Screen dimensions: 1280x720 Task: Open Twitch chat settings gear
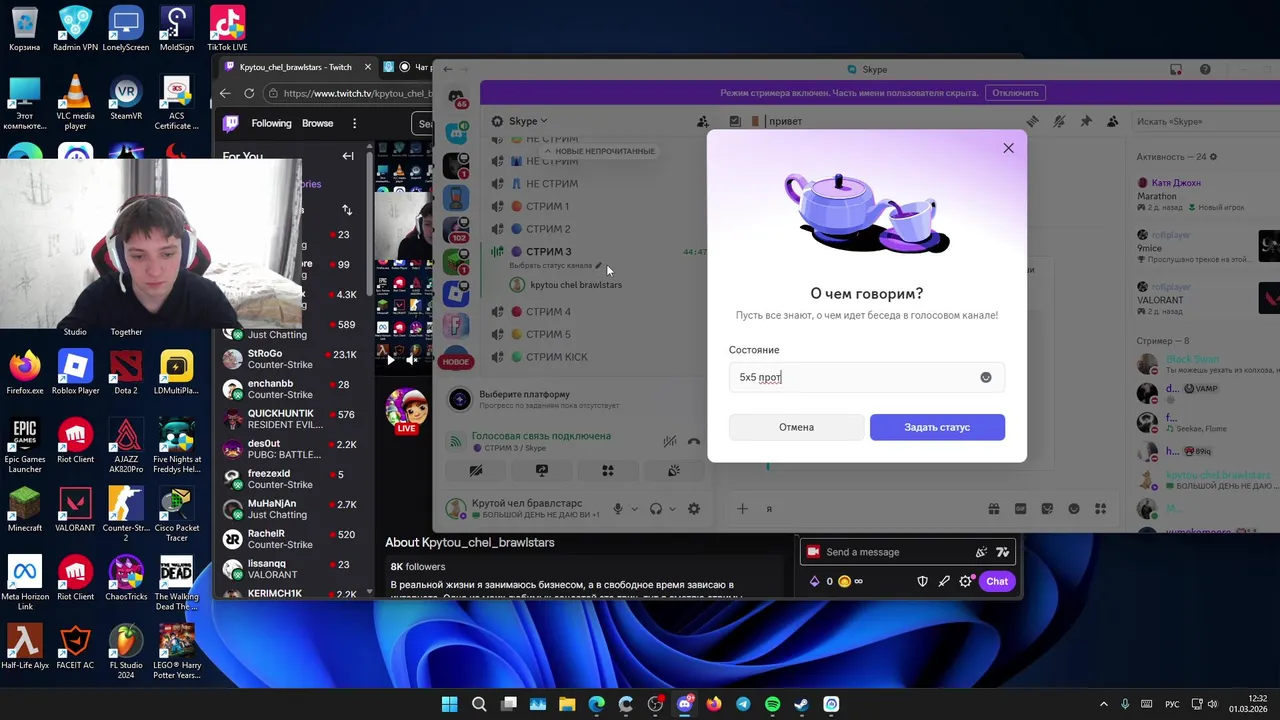tap(965, 581)
